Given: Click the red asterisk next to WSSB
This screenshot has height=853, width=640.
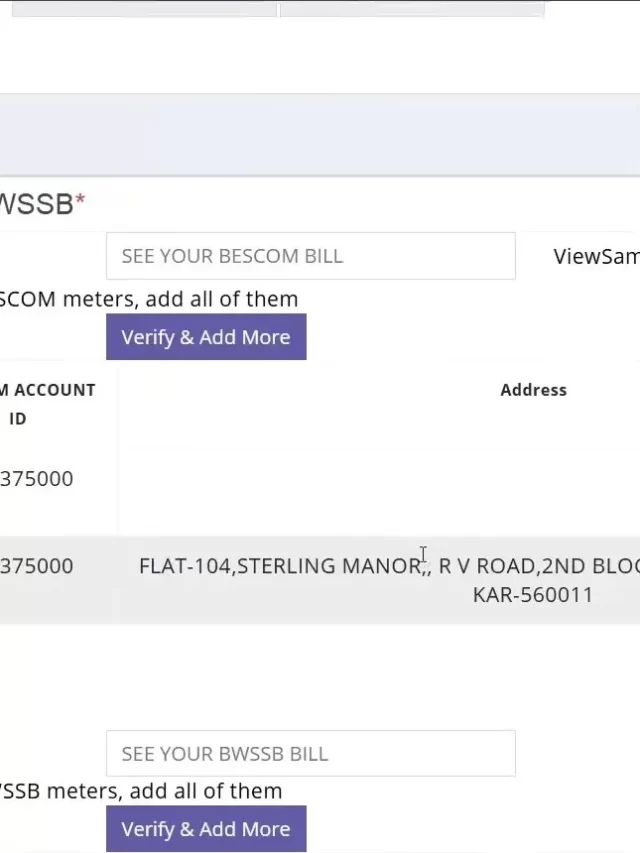Looking at the screenshot, I should tap(80, 200).
